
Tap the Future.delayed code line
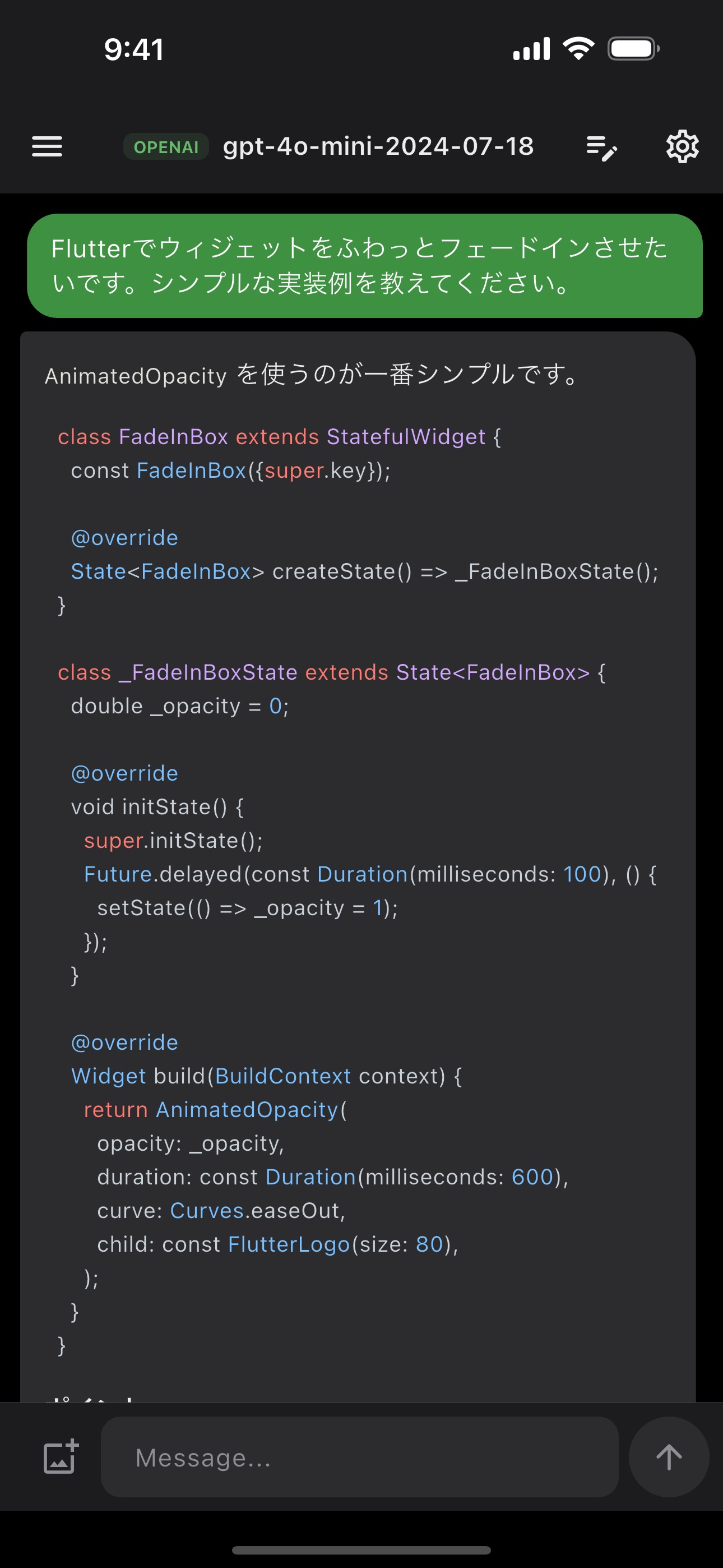point(370,874)
